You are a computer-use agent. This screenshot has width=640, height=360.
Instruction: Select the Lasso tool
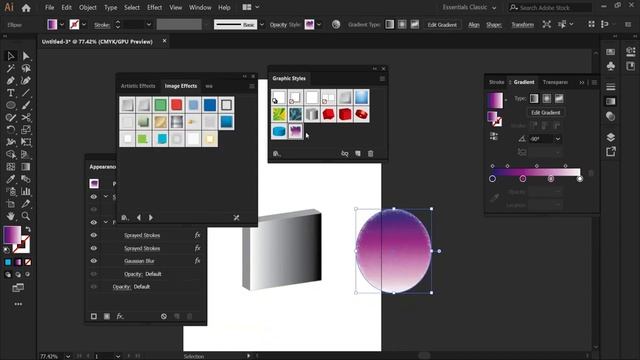point(26,68)
